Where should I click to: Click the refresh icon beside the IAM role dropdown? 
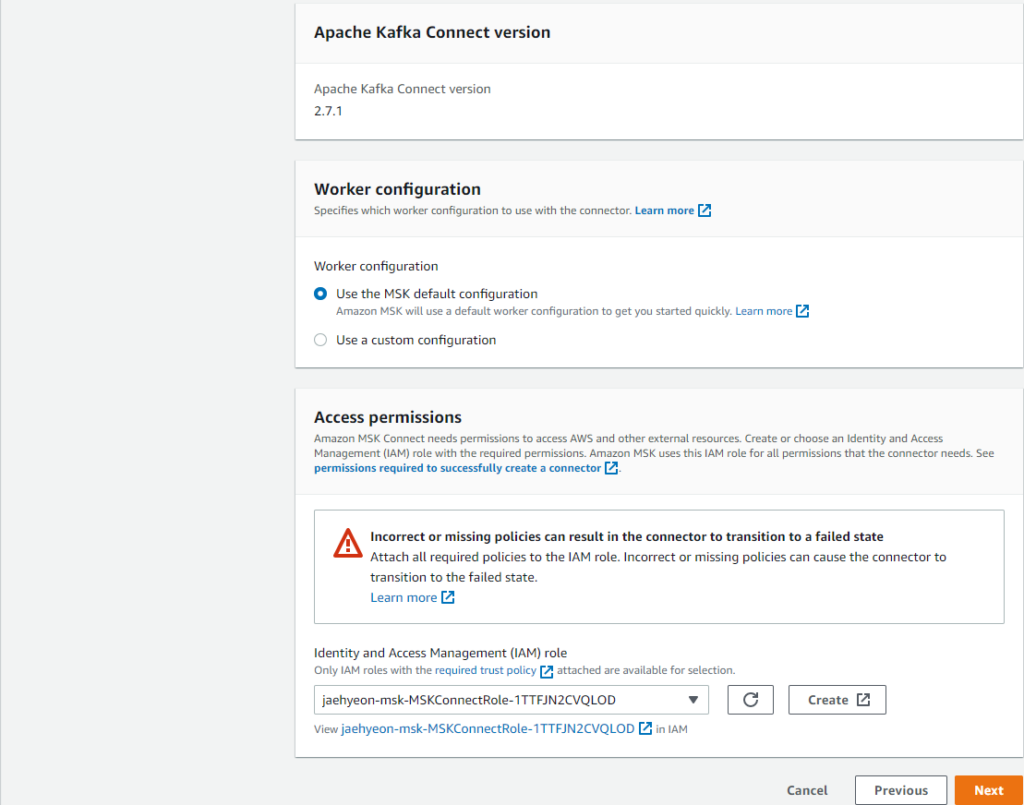click(x=750, y=699)
